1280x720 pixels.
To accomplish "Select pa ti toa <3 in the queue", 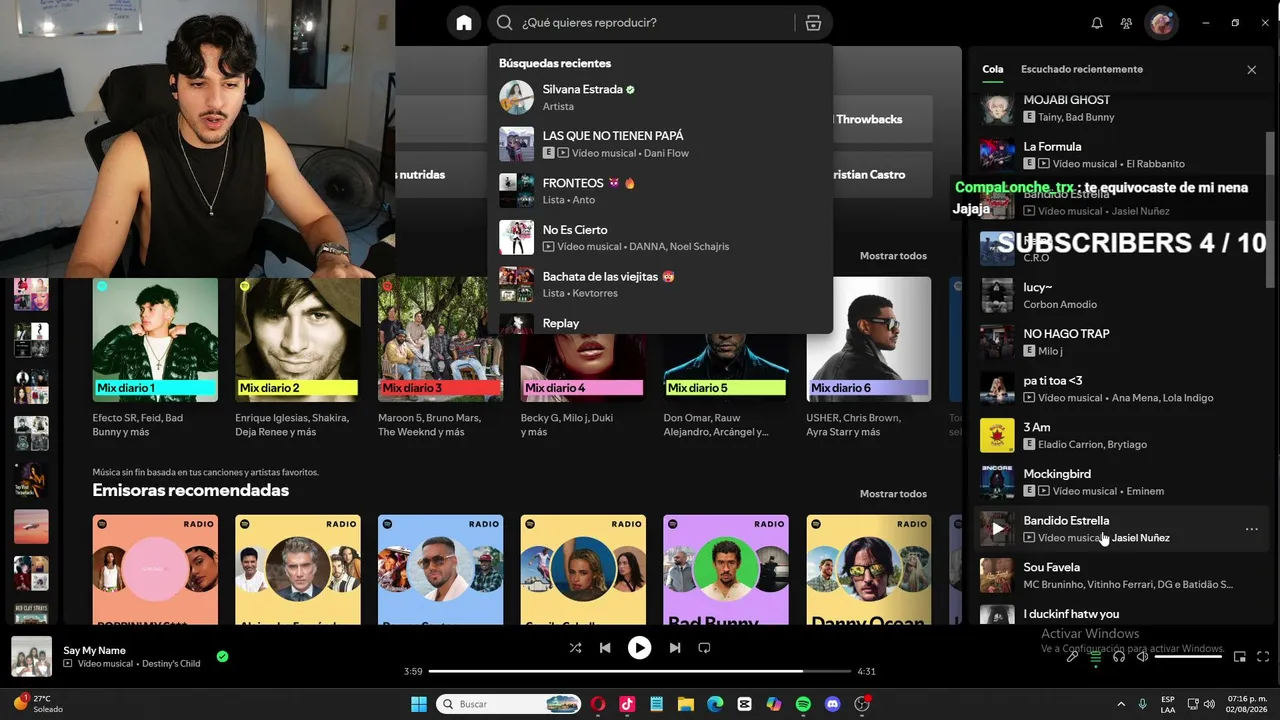I will tap(1120, 389).
